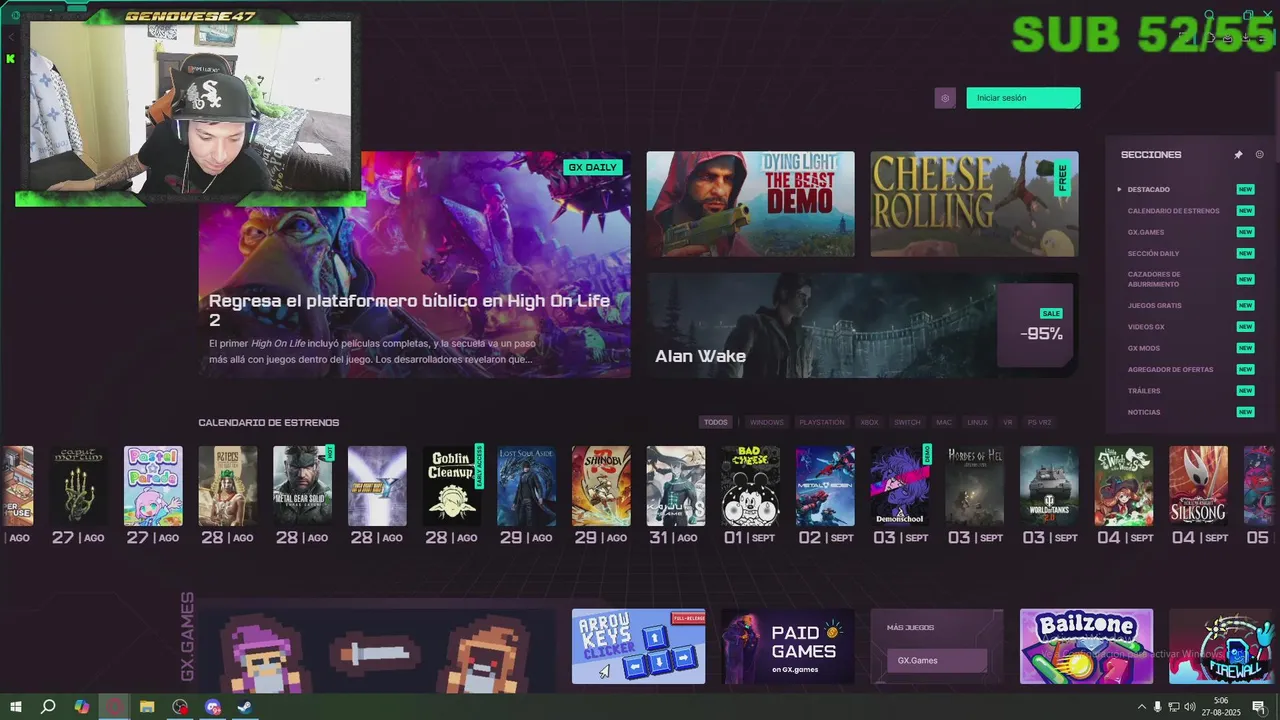Screen dimensions: 1280x720
Task: Click GX.Games button under Más juegos
Action: 937,660
